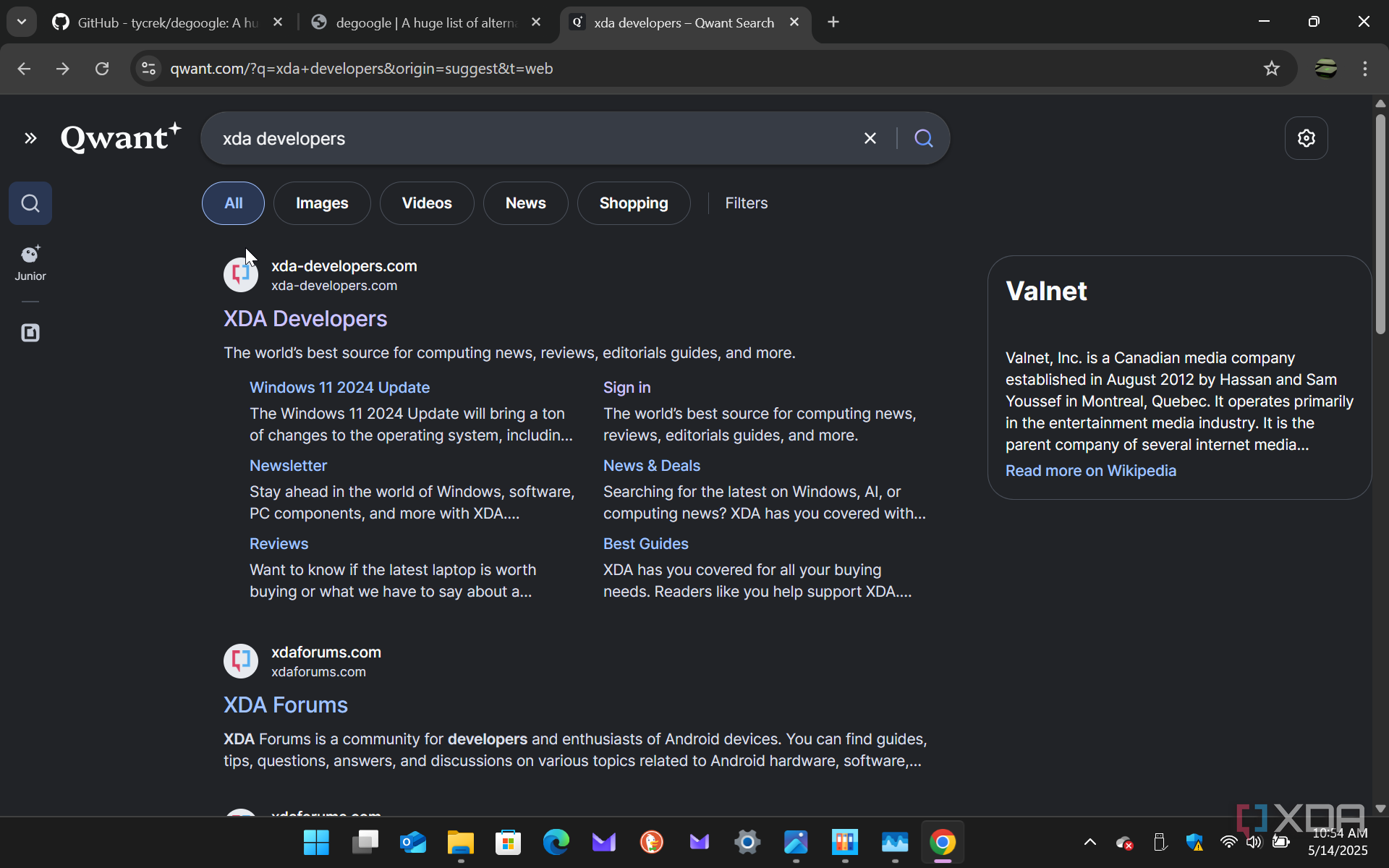Go back to previous page
Viewport: 1389px width, 868px height.
pyautogui.click(x=24, y=69)
